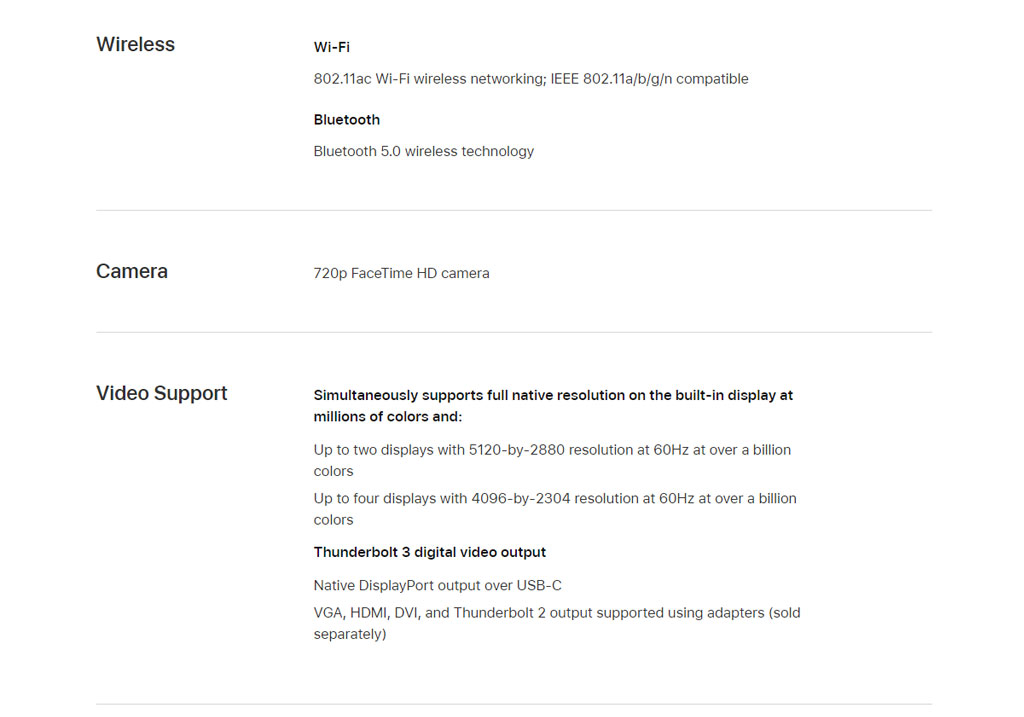The height and width of the screenshot is (717, 1024).
Task: Click the Bluetooth 5.0 wireless technology line
Action: click(424, 151)
